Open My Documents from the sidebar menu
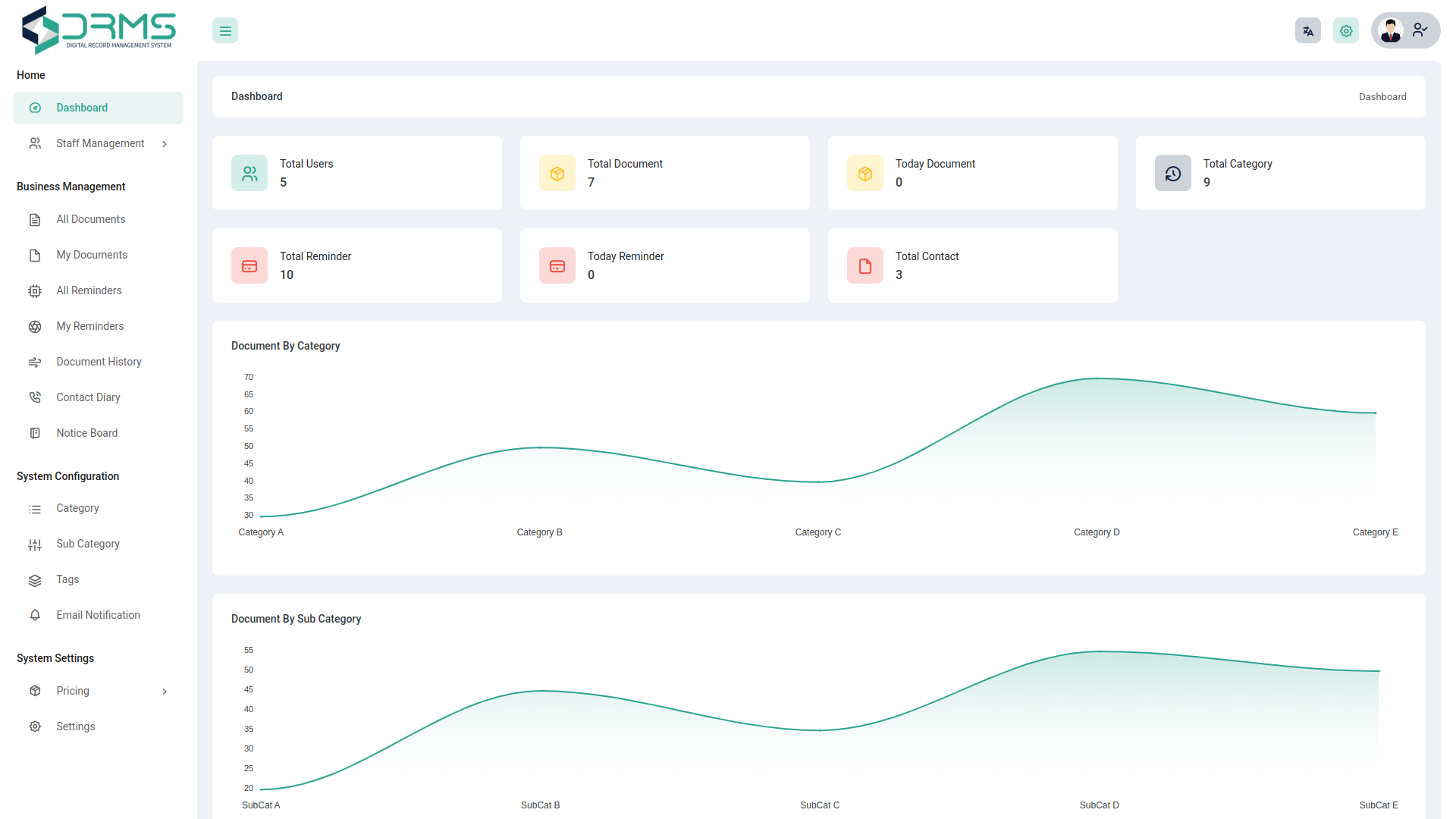 point(91,255)
